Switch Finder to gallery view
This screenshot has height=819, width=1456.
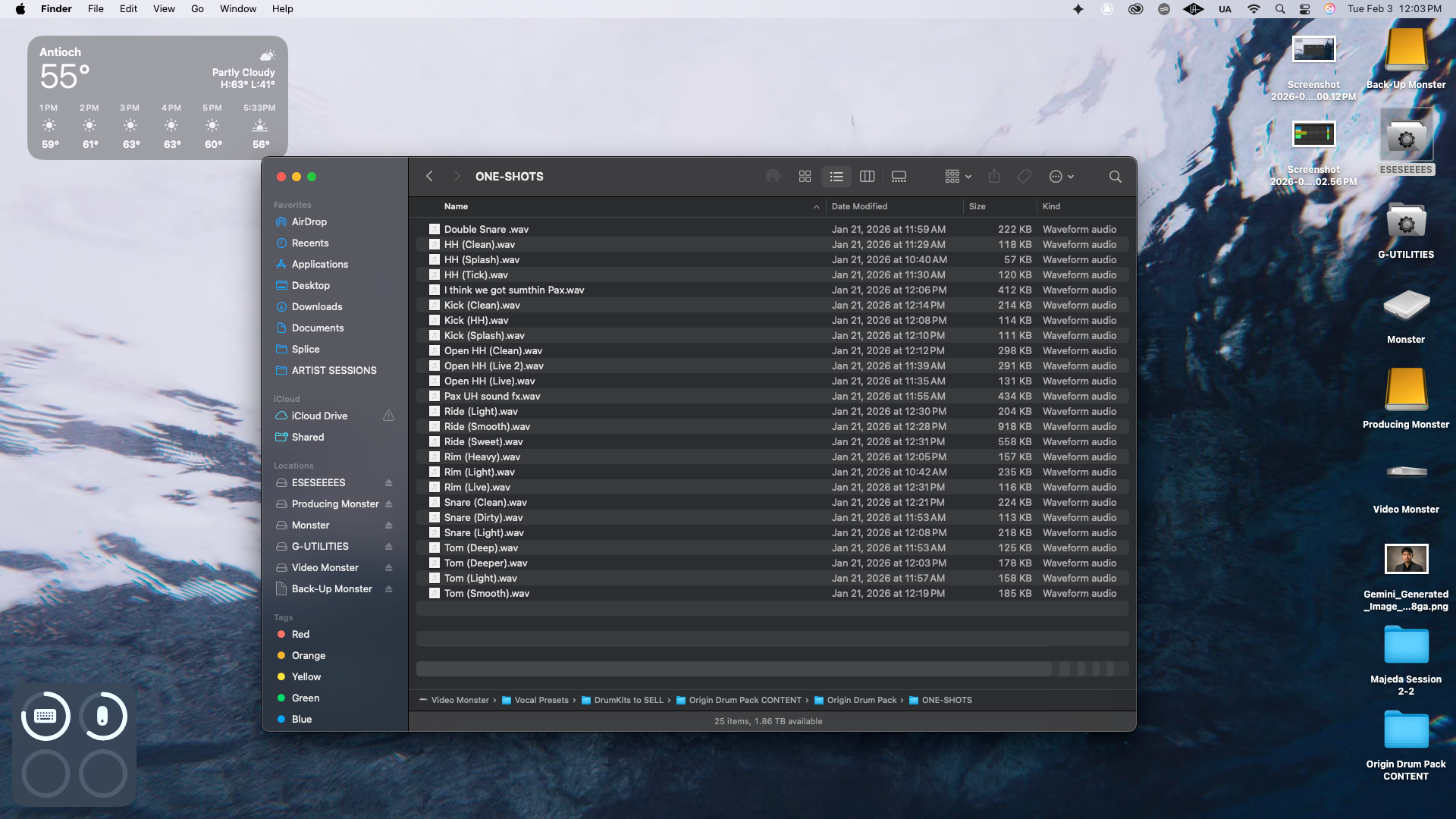coord(899,177)
